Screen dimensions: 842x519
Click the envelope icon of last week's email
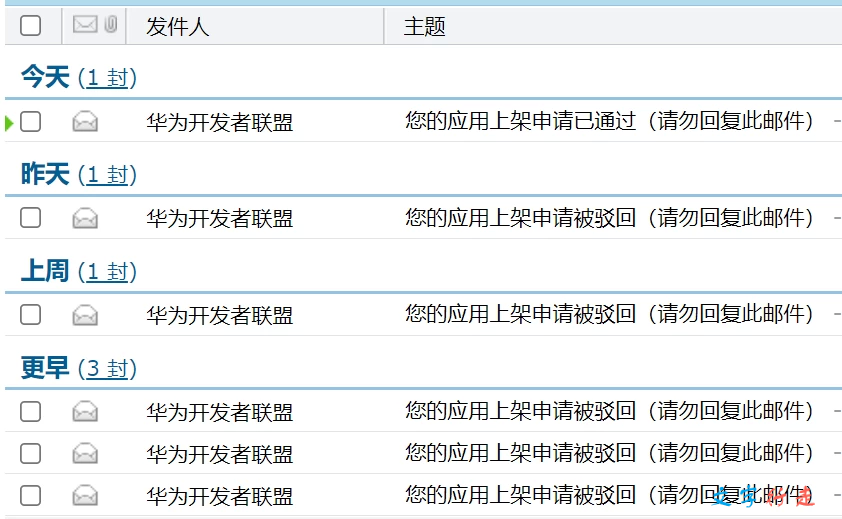pyautogui.click(x=85, y=315)
